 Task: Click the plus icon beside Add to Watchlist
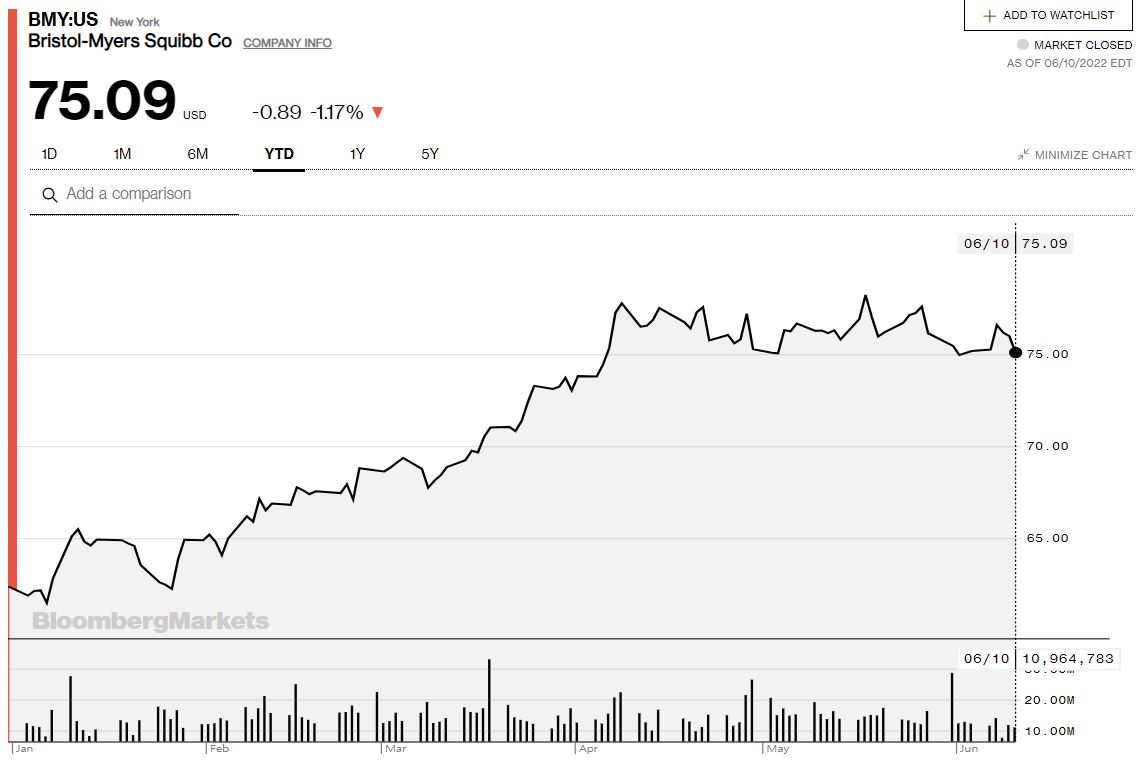[x=990, y=16]
